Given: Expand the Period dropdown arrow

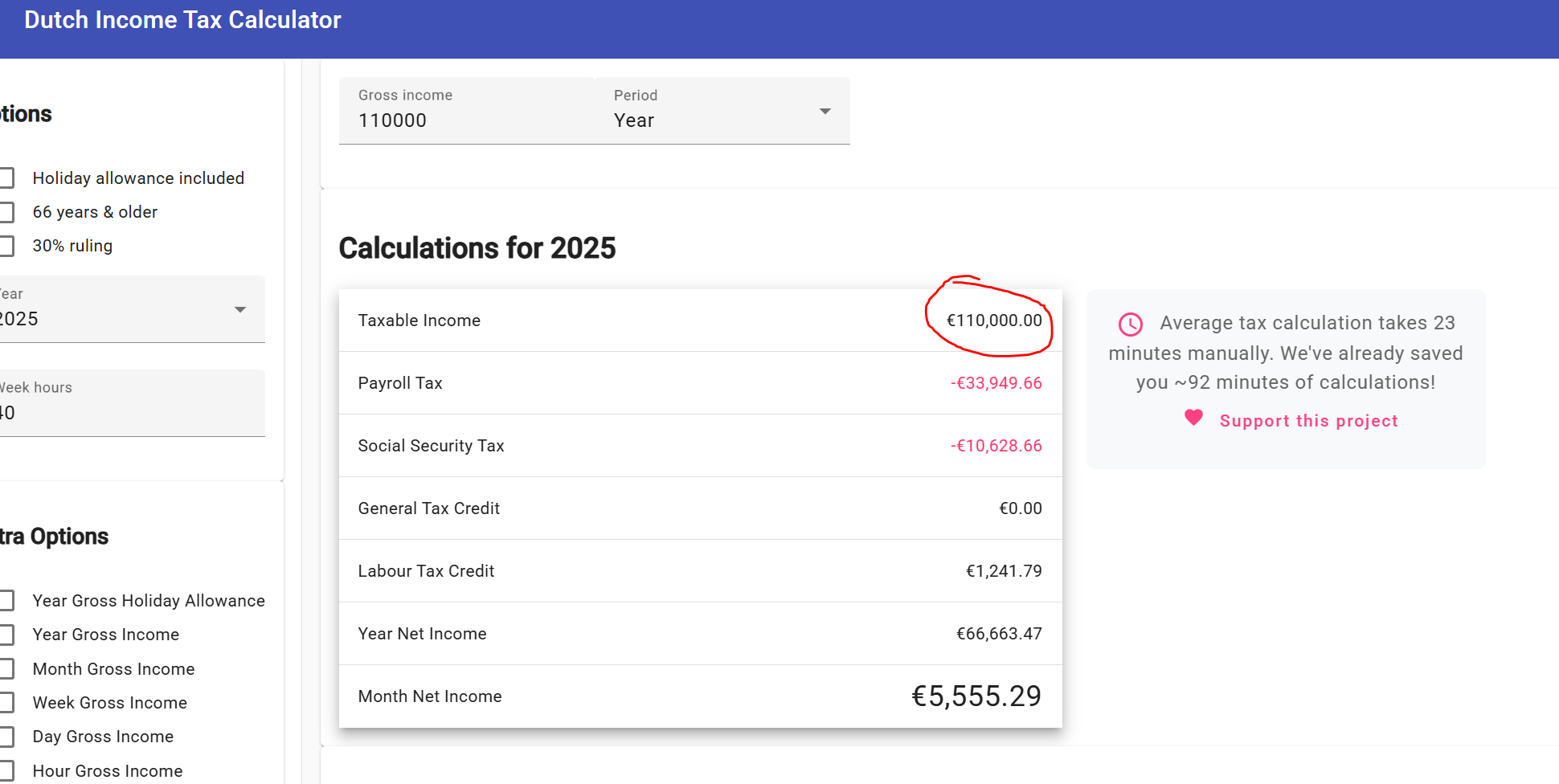Looking at the screenshot, I should [825, 112].
